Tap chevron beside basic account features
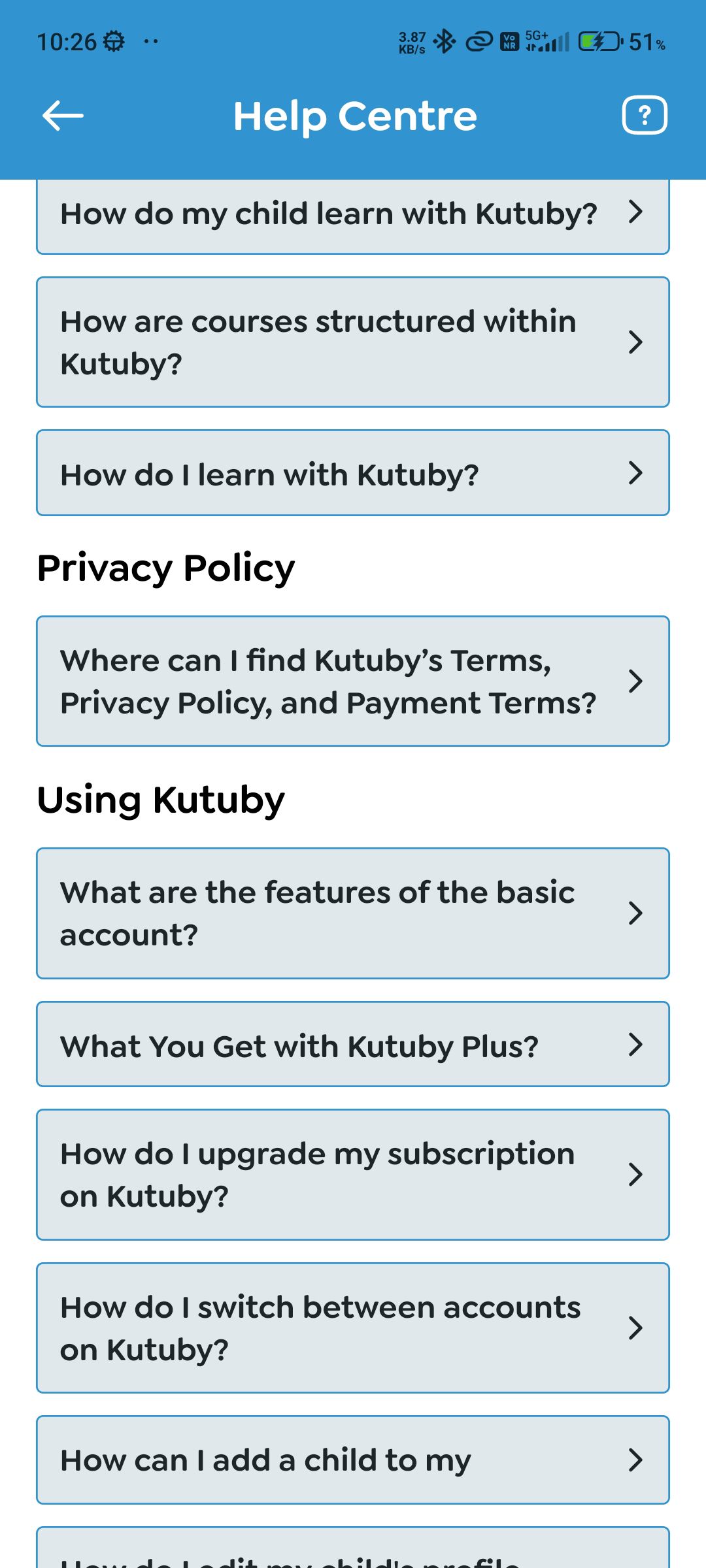 pos(635,913)
